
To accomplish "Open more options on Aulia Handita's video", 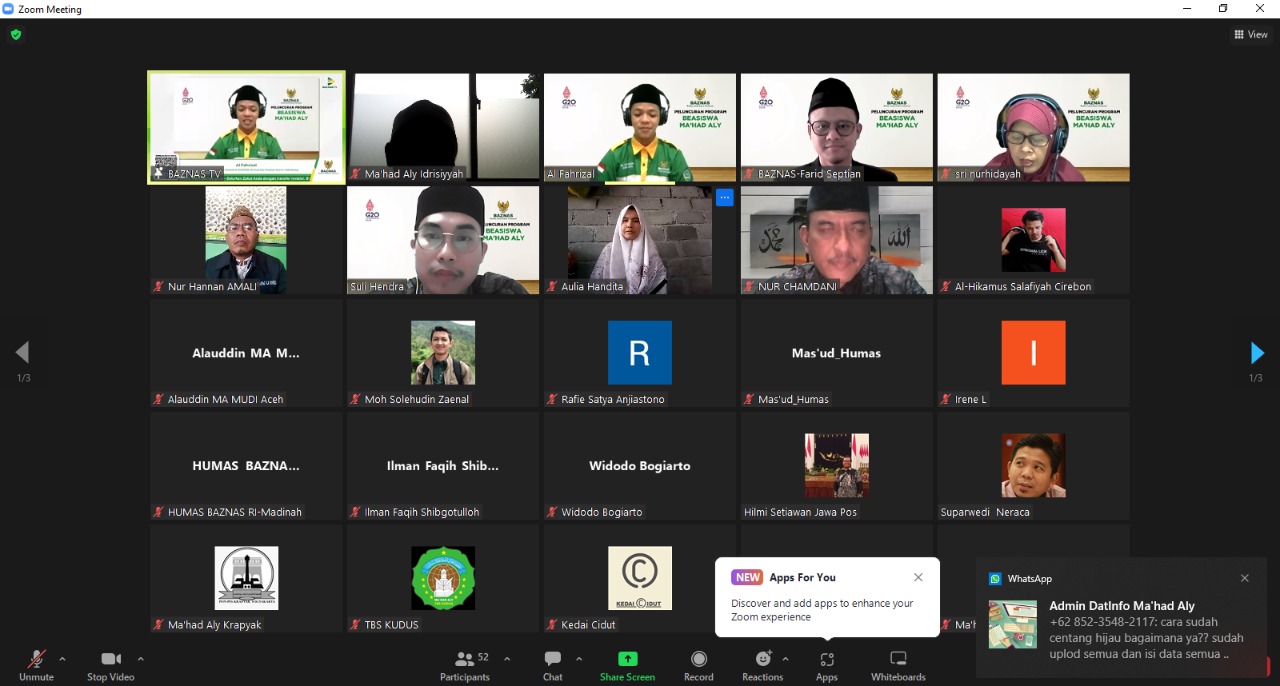I will [725, 198].
